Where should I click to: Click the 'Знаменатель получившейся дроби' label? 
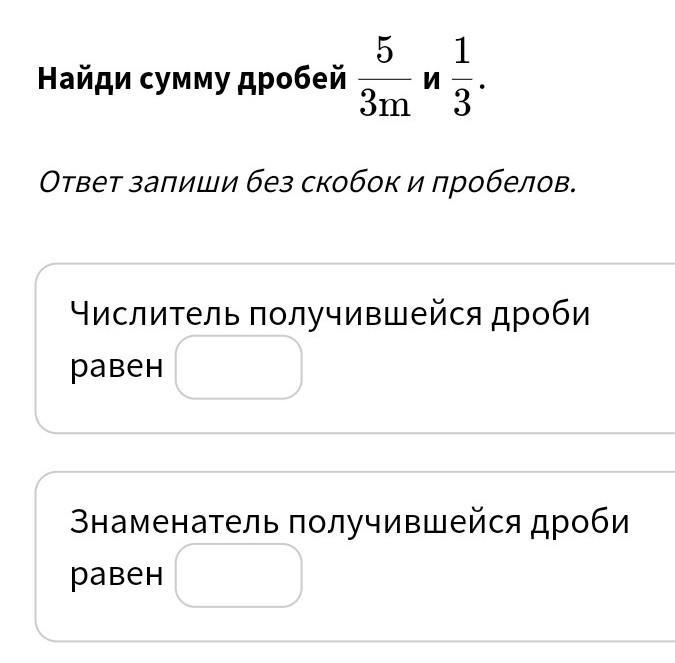click(x=349, y=522)
